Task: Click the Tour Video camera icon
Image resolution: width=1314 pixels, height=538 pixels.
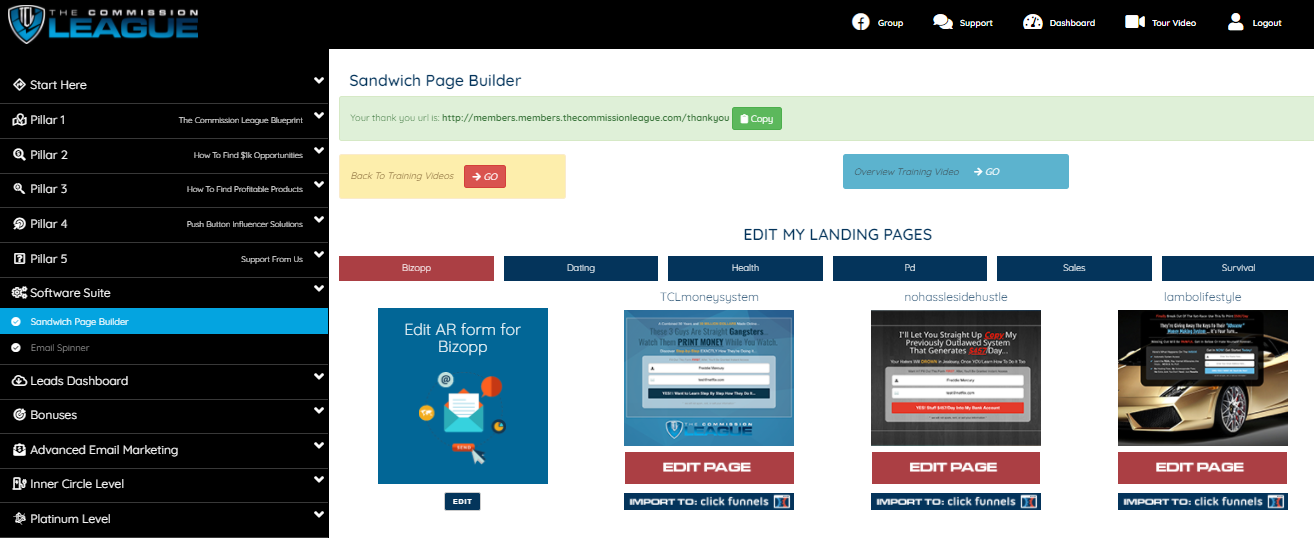Action: tap(1134, 22)
